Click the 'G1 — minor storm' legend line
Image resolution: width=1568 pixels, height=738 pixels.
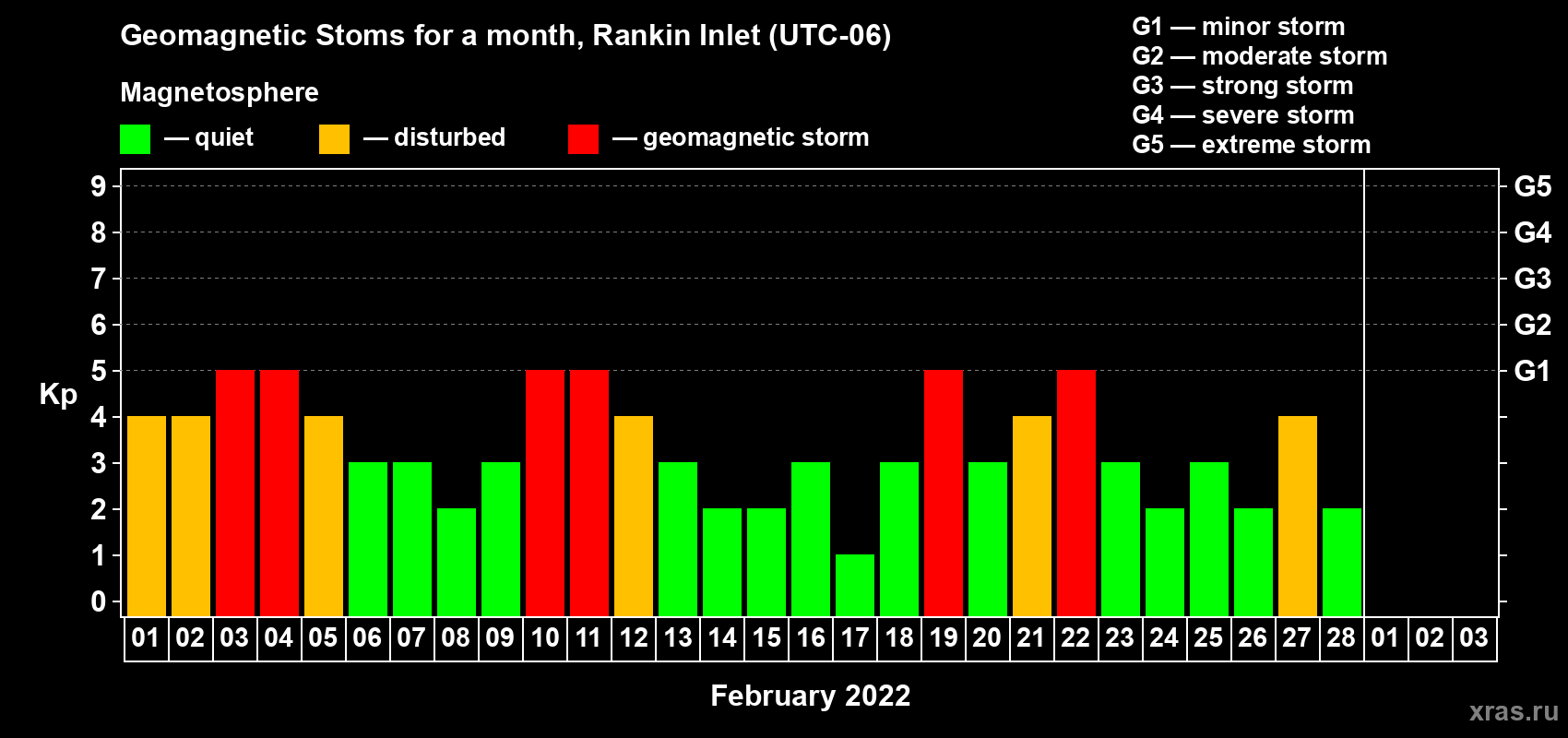pos(1238,27)
